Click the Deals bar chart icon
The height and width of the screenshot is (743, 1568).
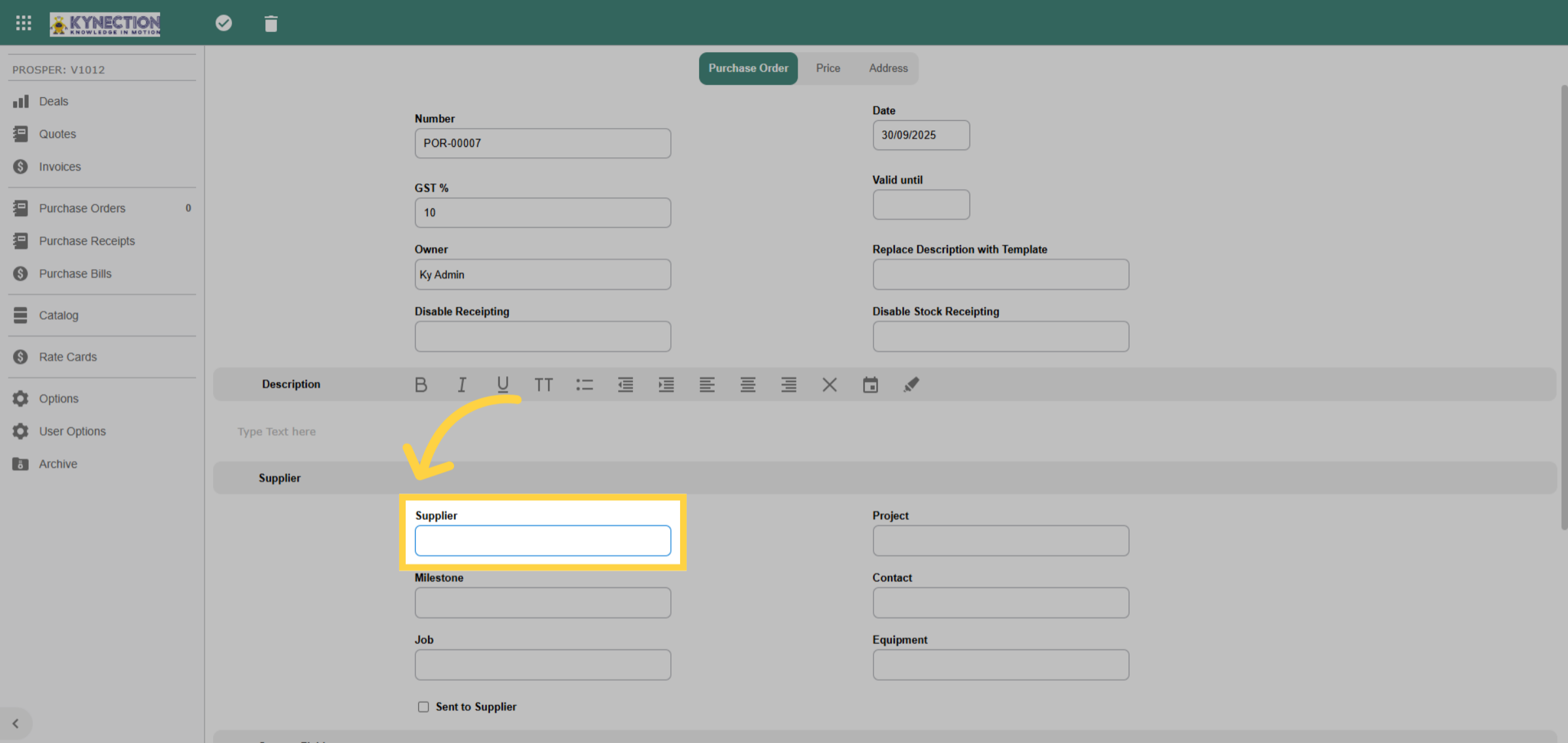point(20,101)
